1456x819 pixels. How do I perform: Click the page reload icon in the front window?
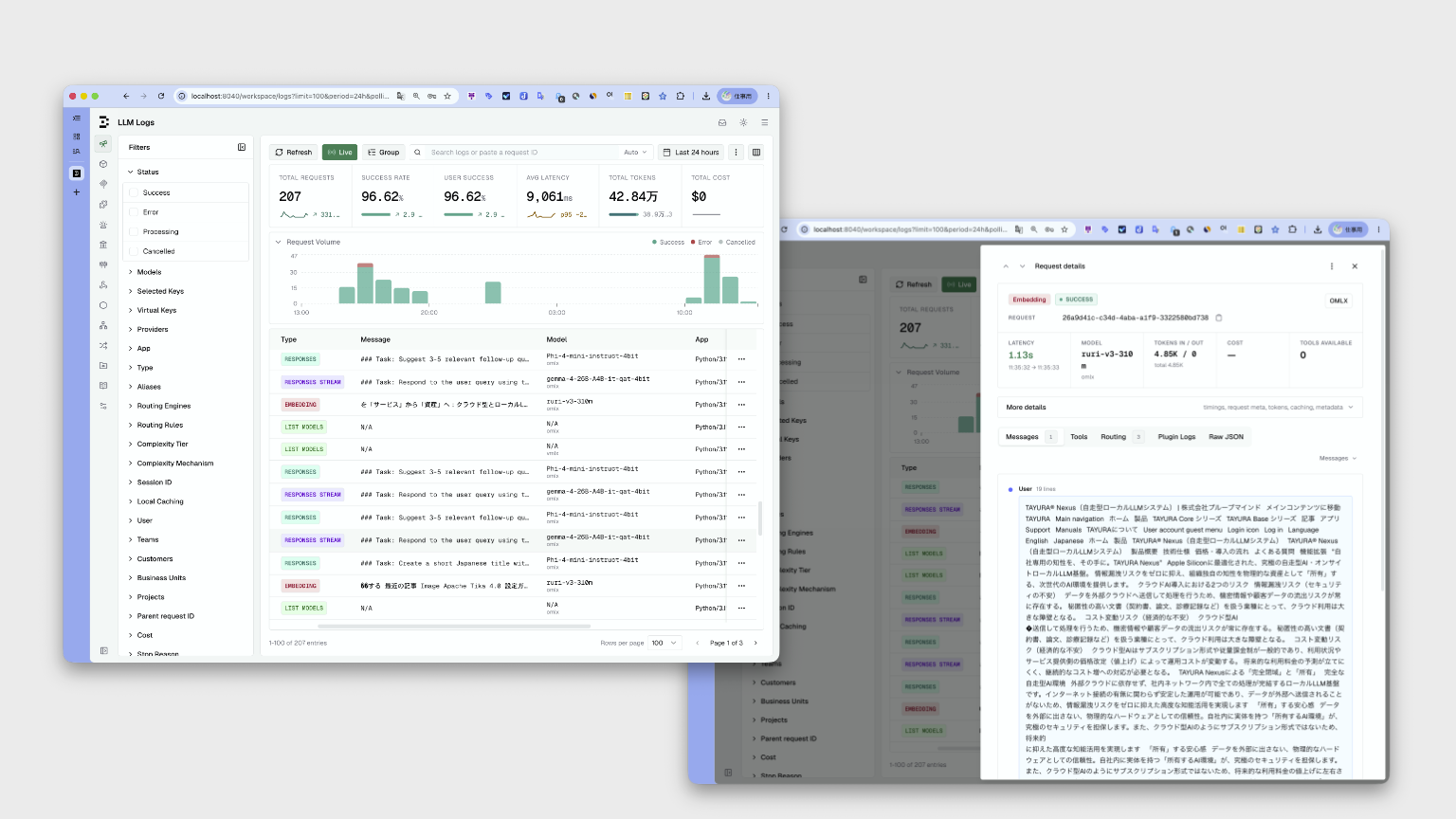161,96
